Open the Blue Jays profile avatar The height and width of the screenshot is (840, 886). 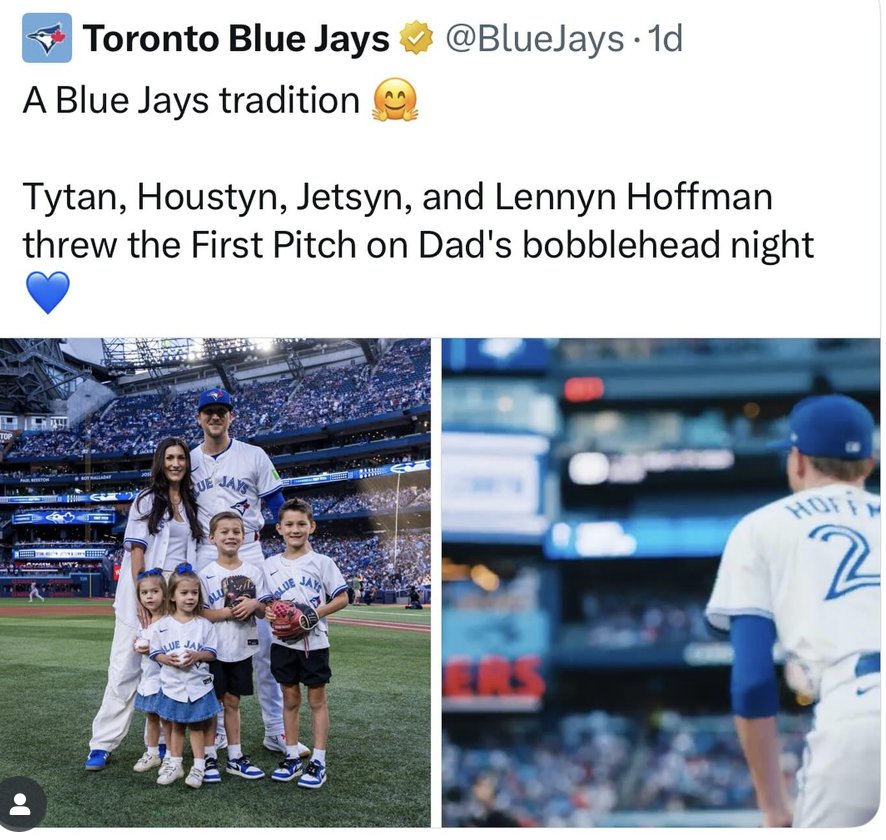pyautogui.click(x=47, y=38)
